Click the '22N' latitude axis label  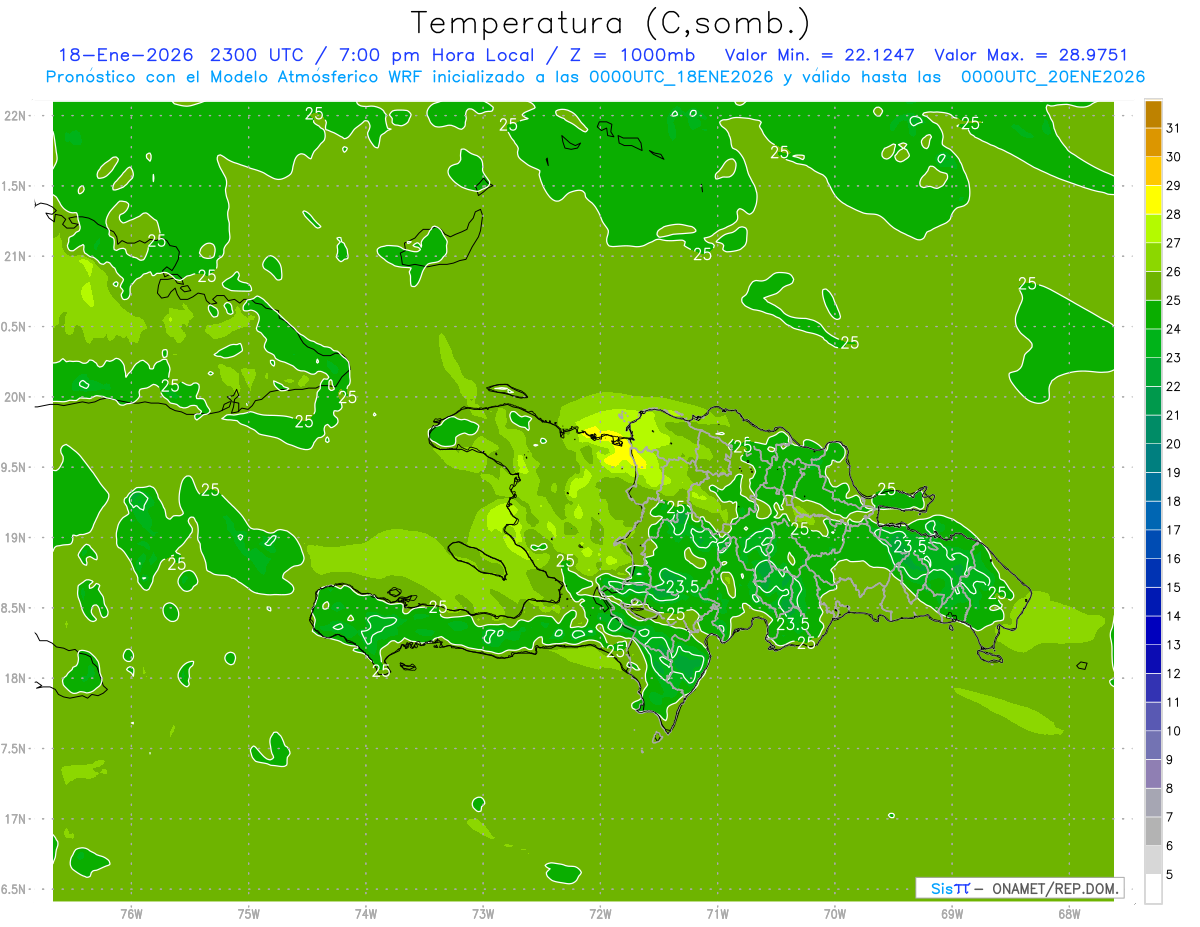[15, 116]
